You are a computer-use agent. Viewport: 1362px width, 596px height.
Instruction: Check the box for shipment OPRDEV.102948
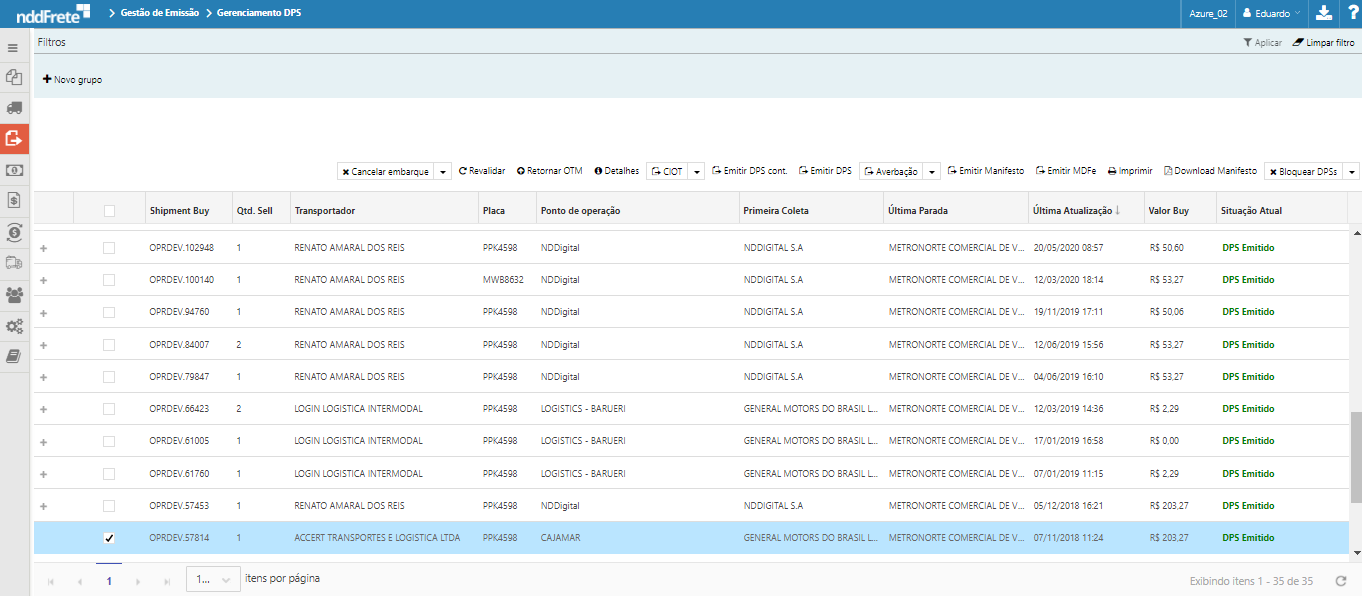(109, 248)
